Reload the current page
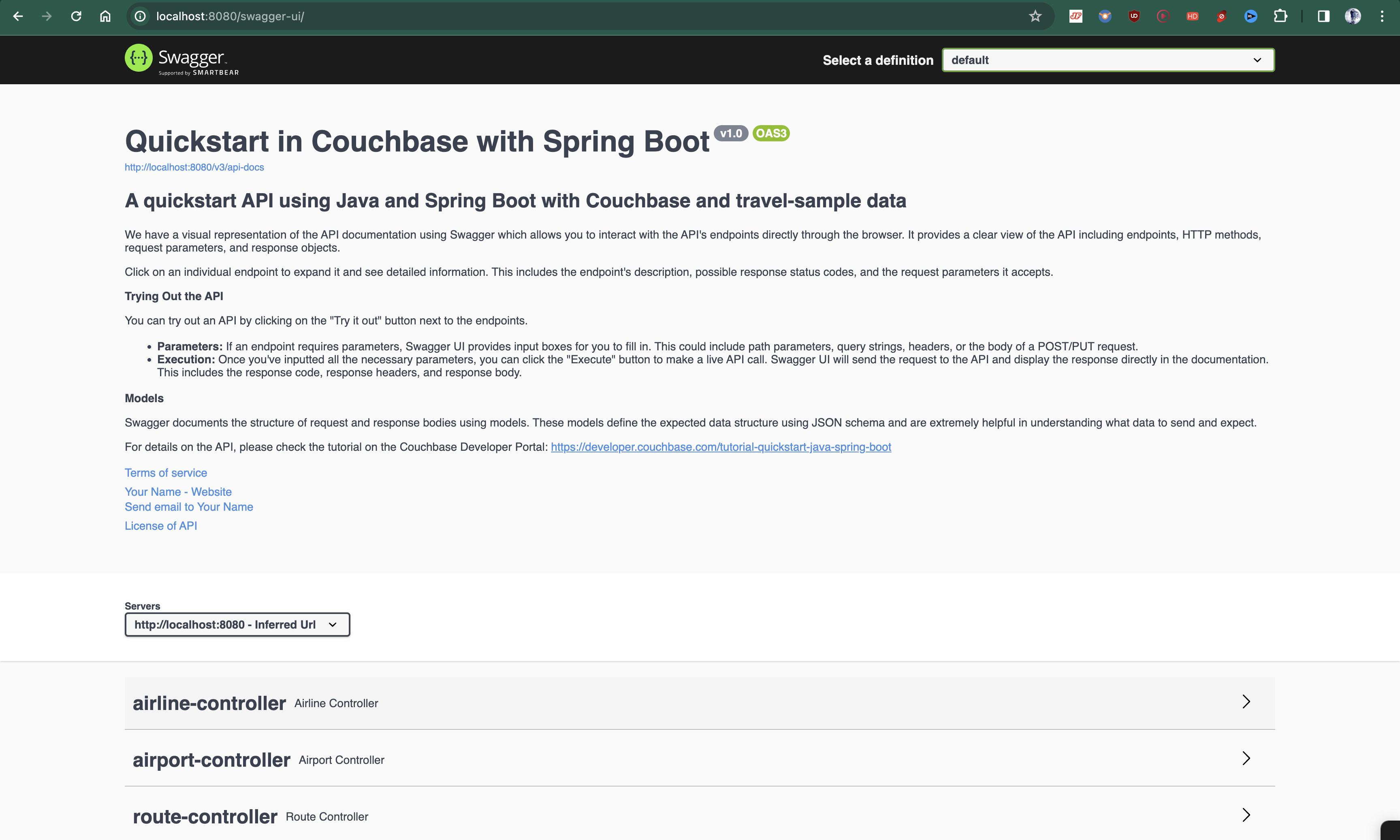The height and width of the screenshot is (840, 1400). (x=76, y=17)
